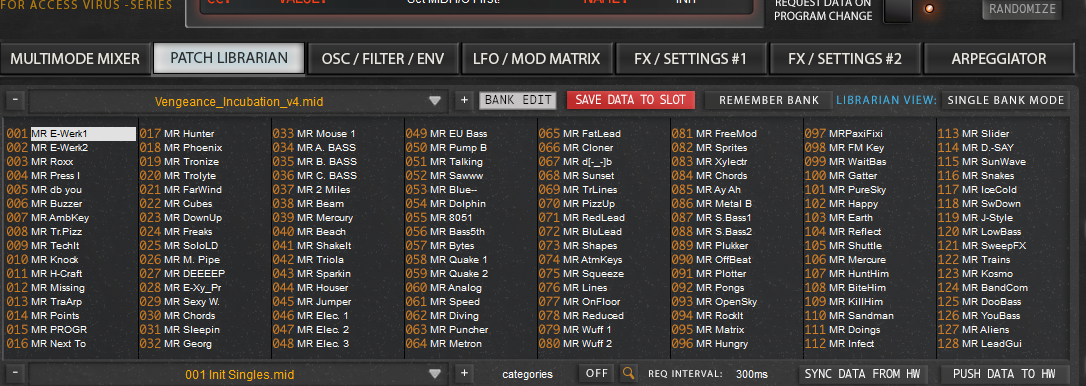The image size is (1086, 386).
Task: Click PUSH DATA TO HW
Action: 1004,374
